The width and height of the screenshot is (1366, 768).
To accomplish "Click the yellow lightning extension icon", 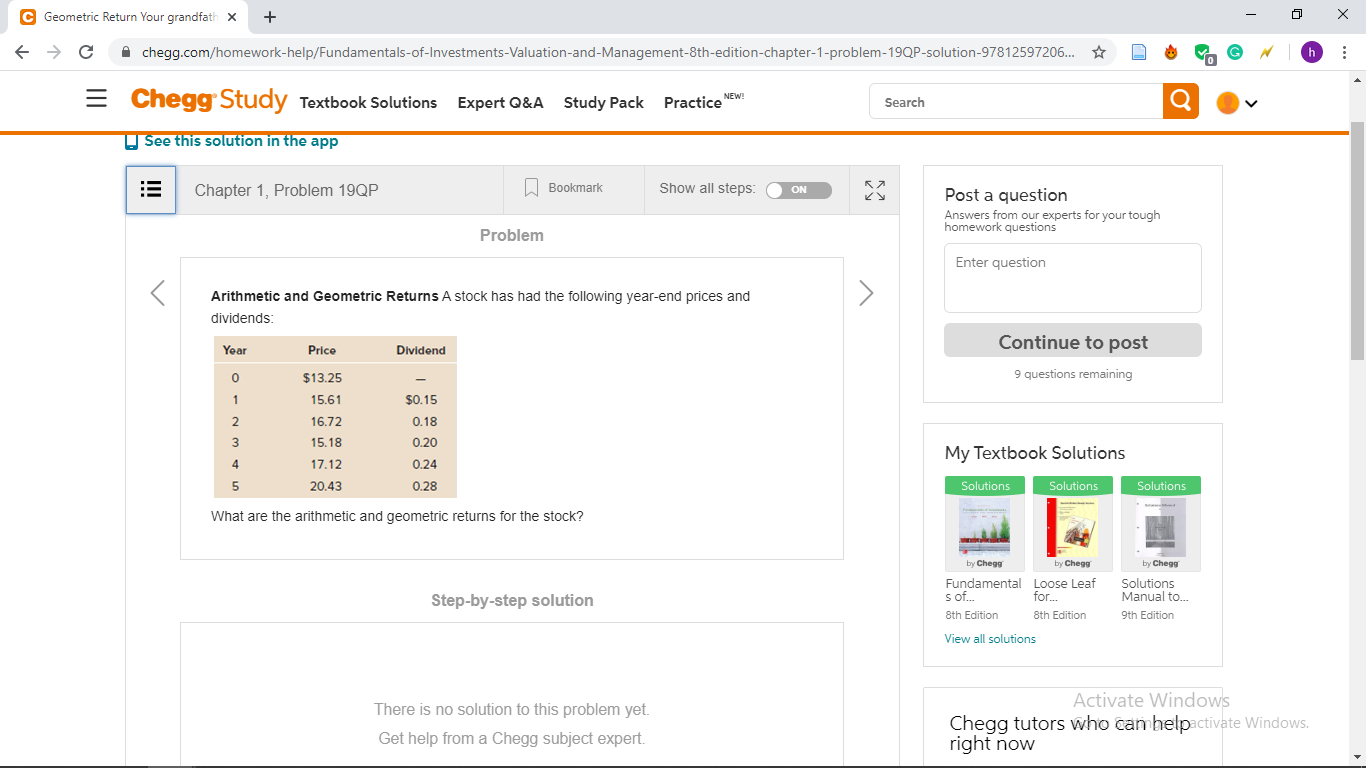I will pyautogui.click(x=1266, y=52).
